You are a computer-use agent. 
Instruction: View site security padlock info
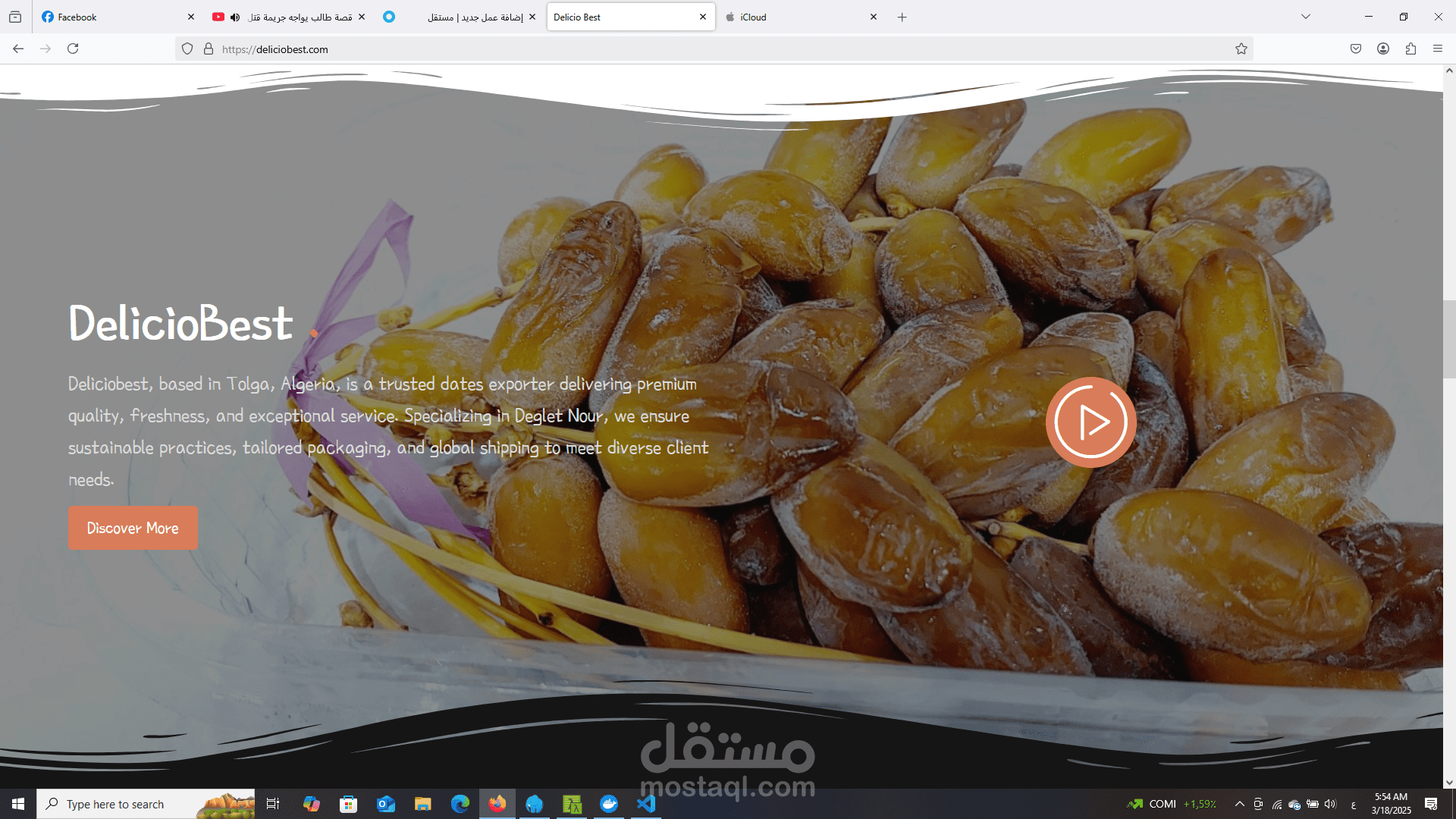pyautogui.click(x=209, y=49)
